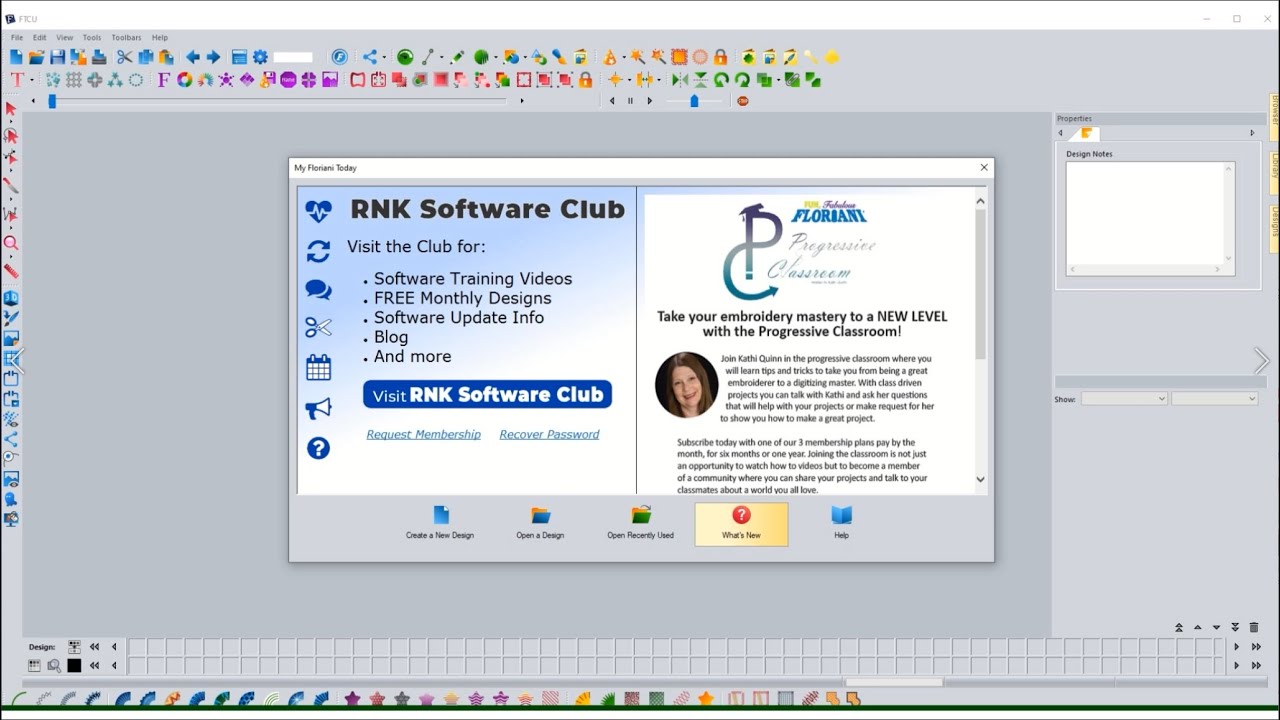The image size is (1280, 720).
Task: Click the Share icon in toolbar
Action: 370,57
